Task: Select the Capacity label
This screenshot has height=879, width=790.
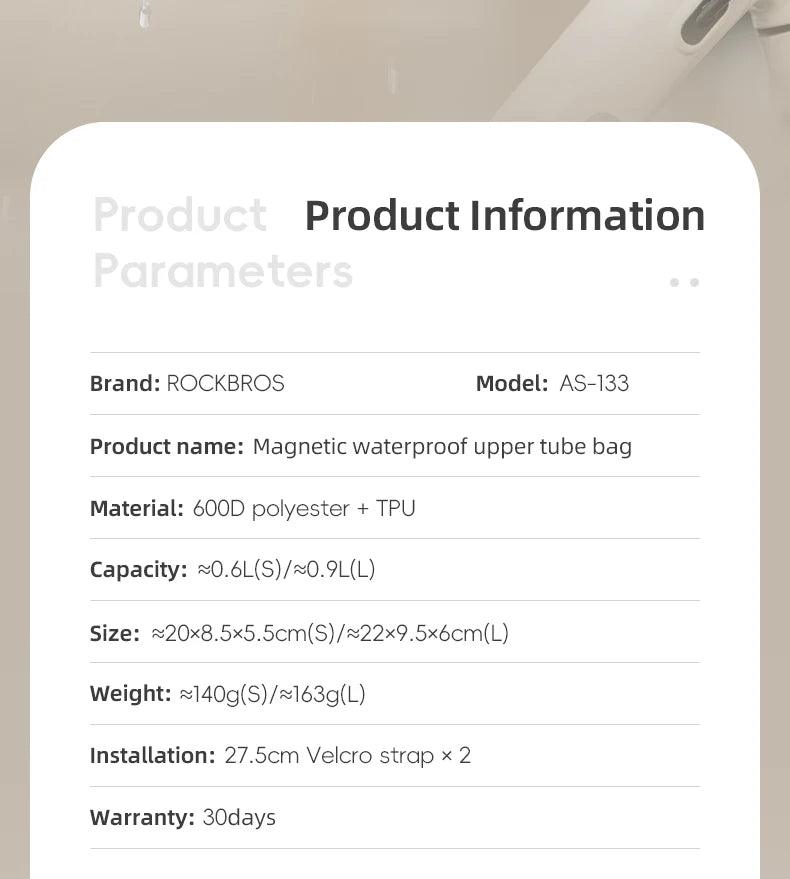Action: [x=138, y=570]
